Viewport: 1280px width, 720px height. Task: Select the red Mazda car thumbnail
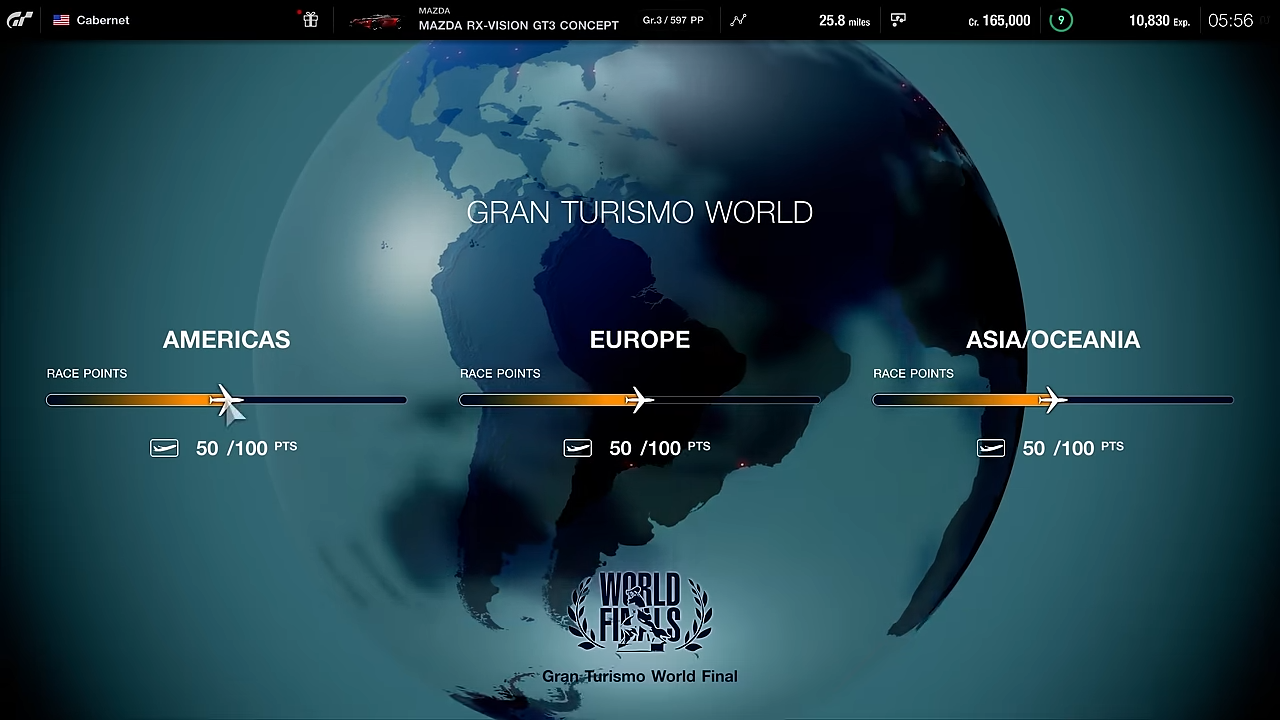(375, 21)
